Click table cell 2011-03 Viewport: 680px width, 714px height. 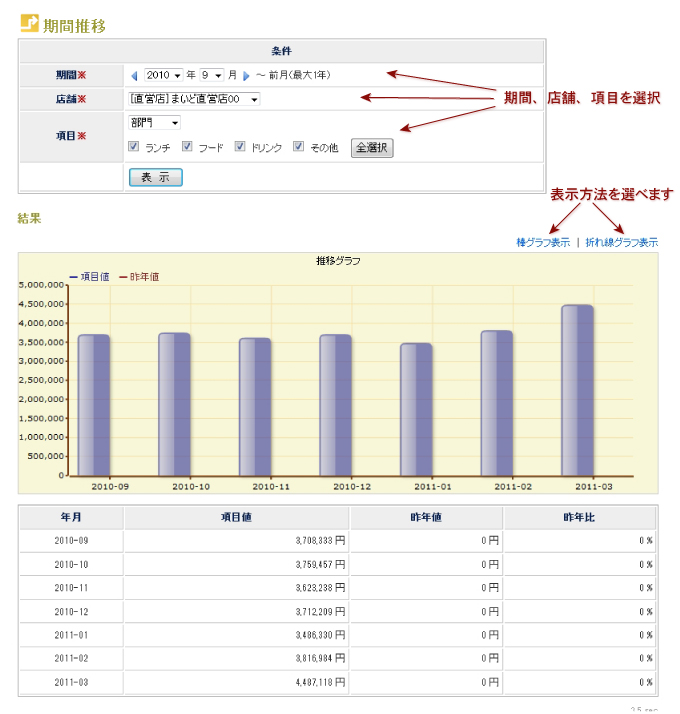71,682
